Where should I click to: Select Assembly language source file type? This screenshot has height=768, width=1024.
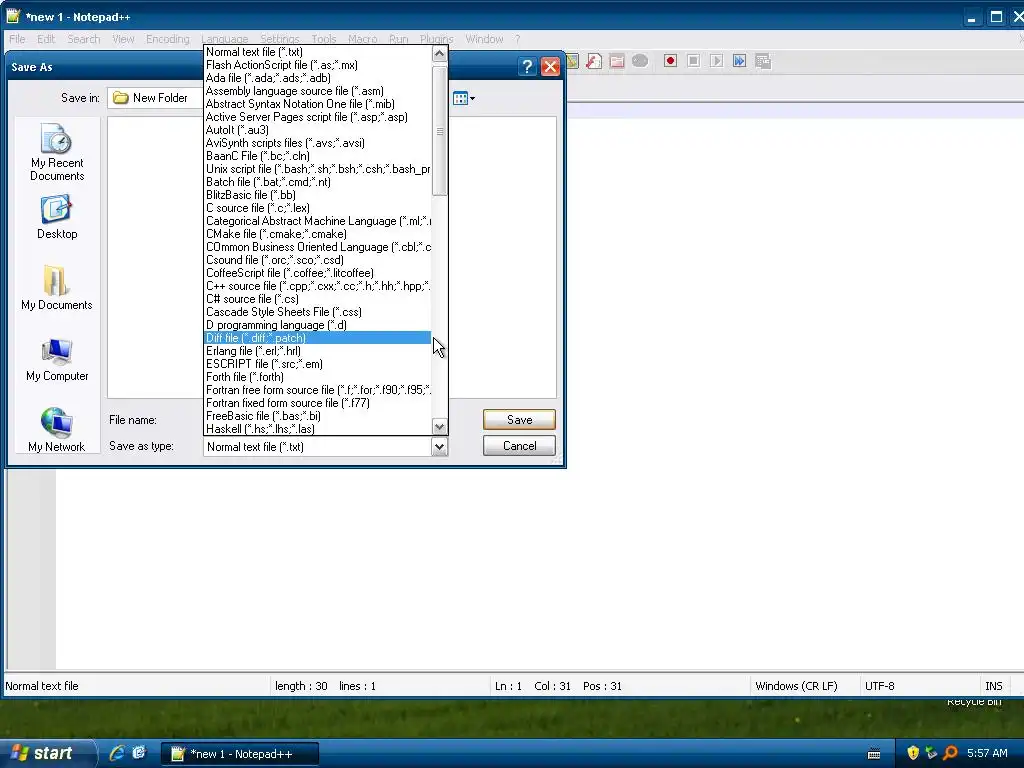[x=317, y=91]
